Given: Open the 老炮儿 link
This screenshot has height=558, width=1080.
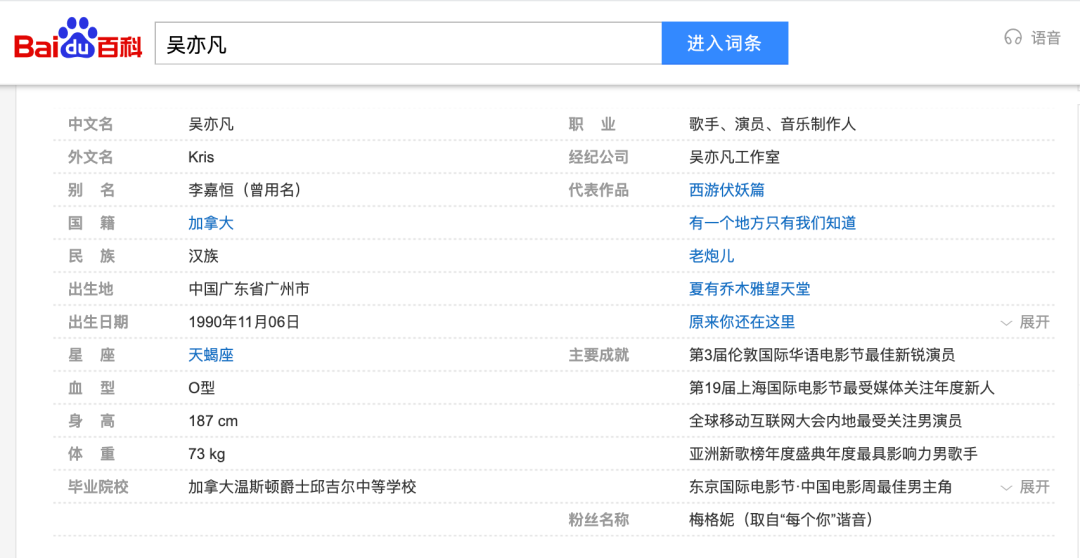Looking at the screenshot, I should pyautogui.click(x=712, y=256).
